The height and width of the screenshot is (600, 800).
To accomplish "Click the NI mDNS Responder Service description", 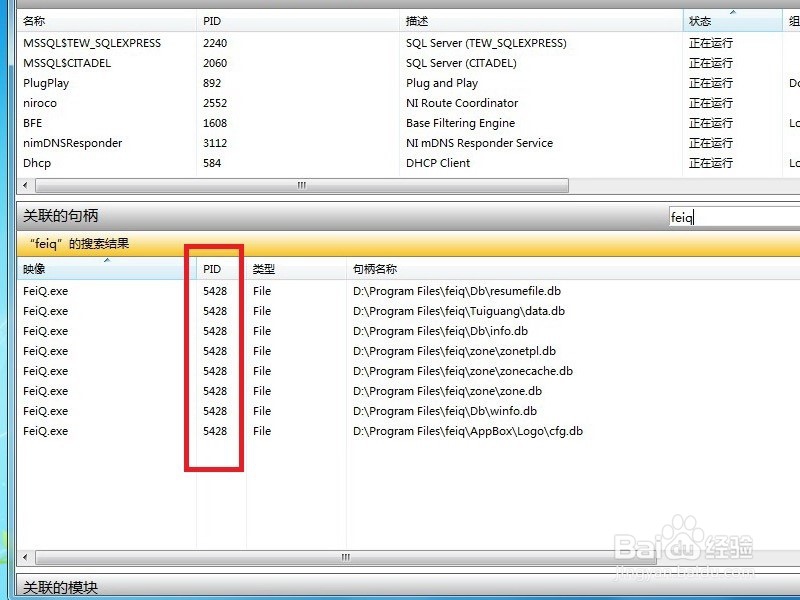I will coord(479,143).
